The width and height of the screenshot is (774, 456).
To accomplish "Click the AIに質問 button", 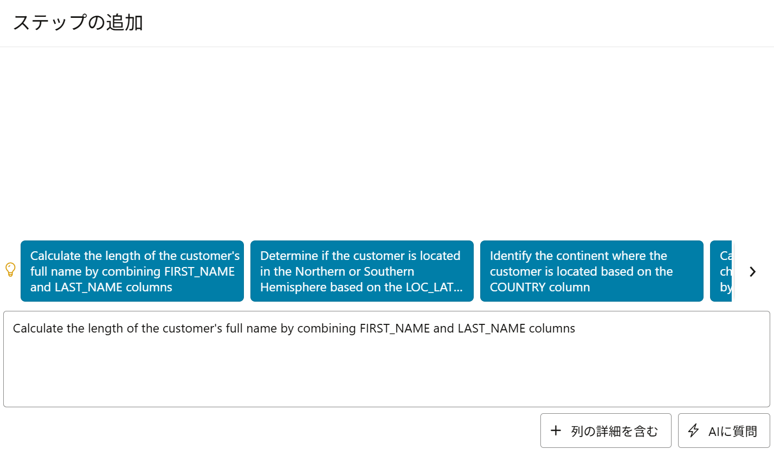I will [724, 431].
